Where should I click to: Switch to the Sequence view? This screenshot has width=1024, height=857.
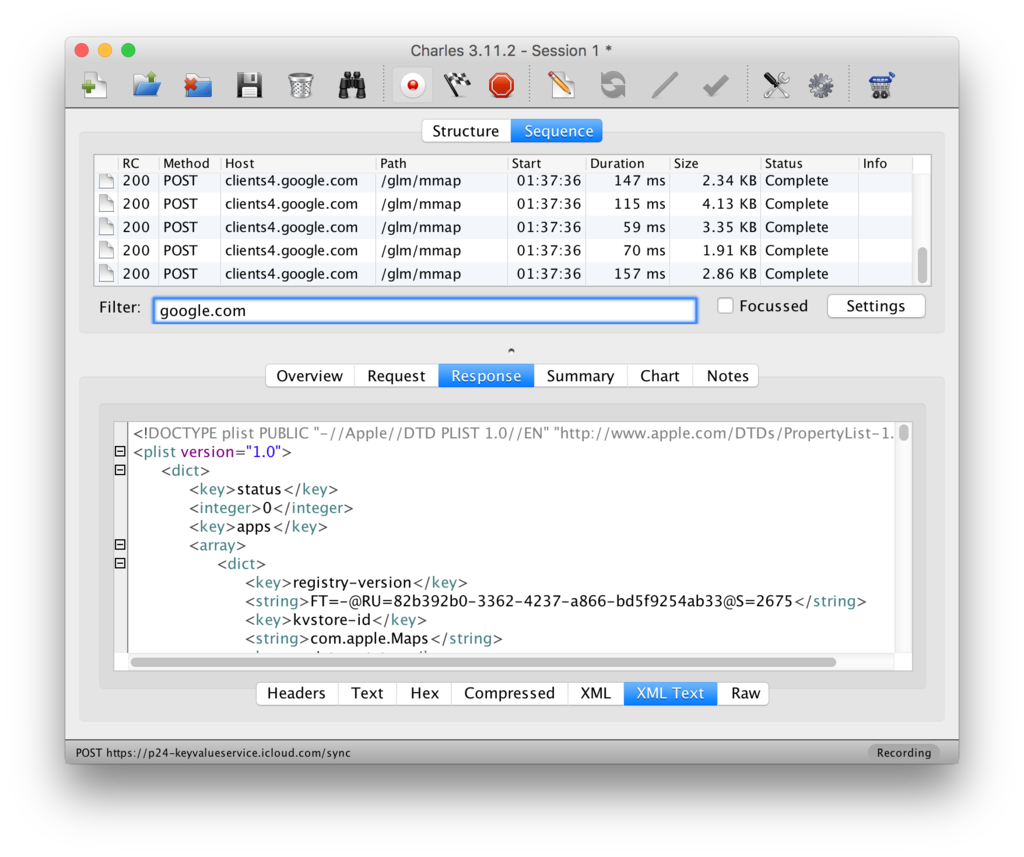(x=558, y=131)
